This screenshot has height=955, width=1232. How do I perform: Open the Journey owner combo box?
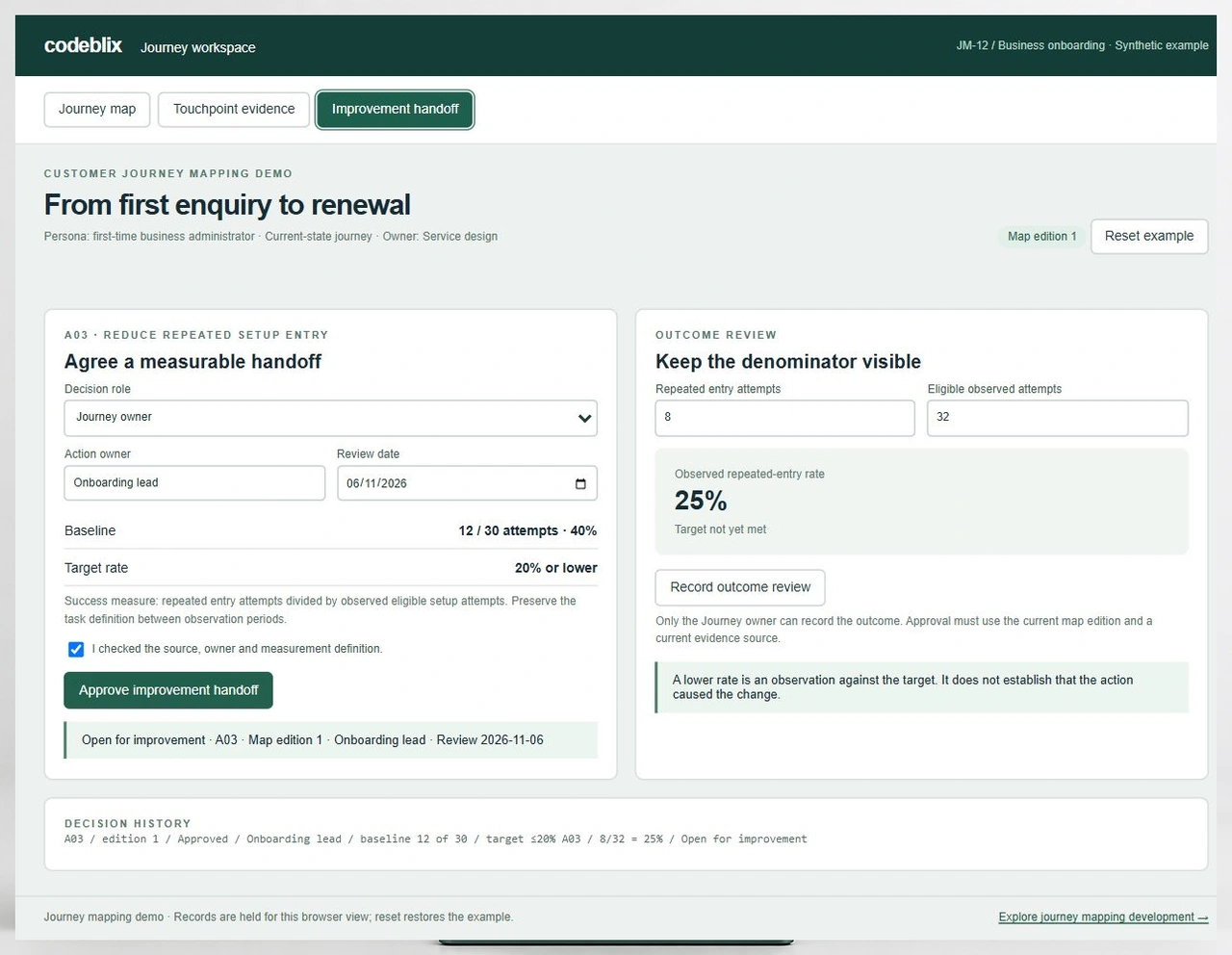coord(331,418)
